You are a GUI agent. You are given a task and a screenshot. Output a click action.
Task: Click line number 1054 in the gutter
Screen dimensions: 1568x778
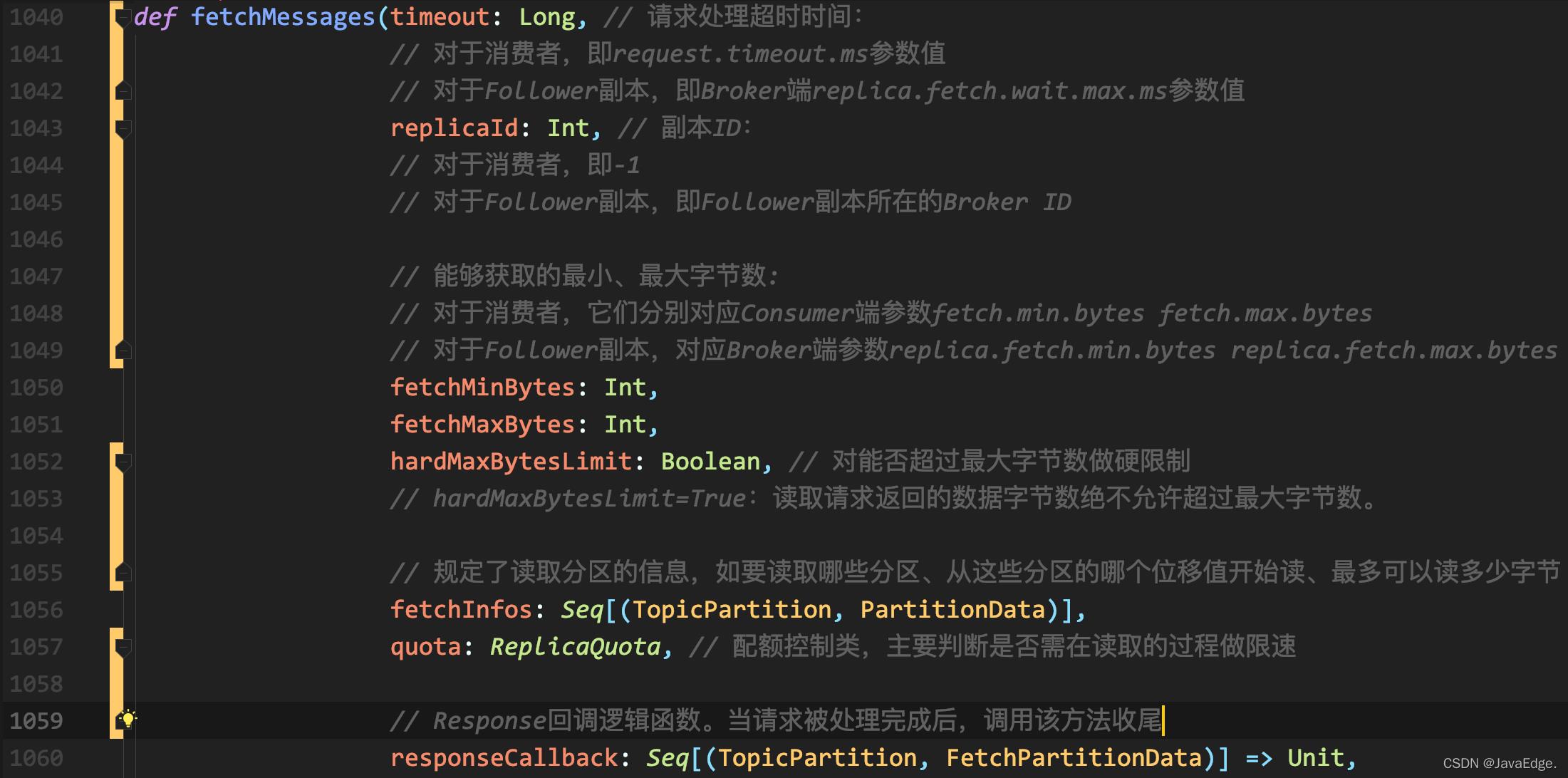tap(36, 536)
